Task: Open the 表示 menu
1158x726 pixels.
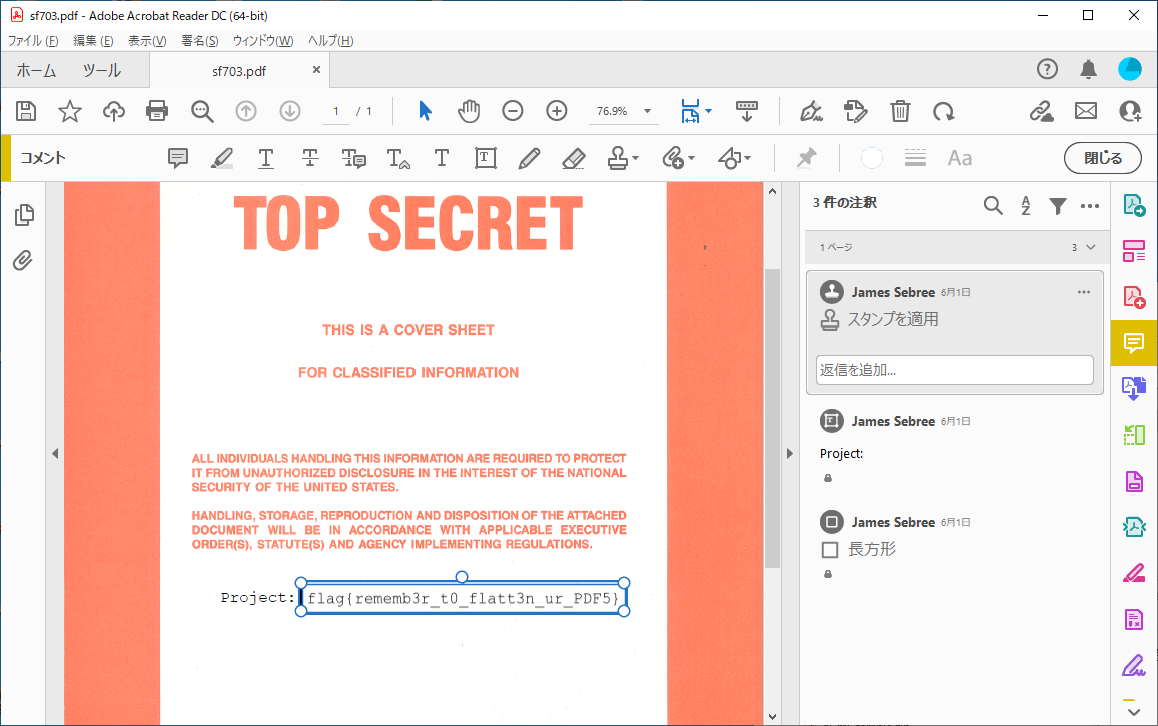Action: [146, 40]
